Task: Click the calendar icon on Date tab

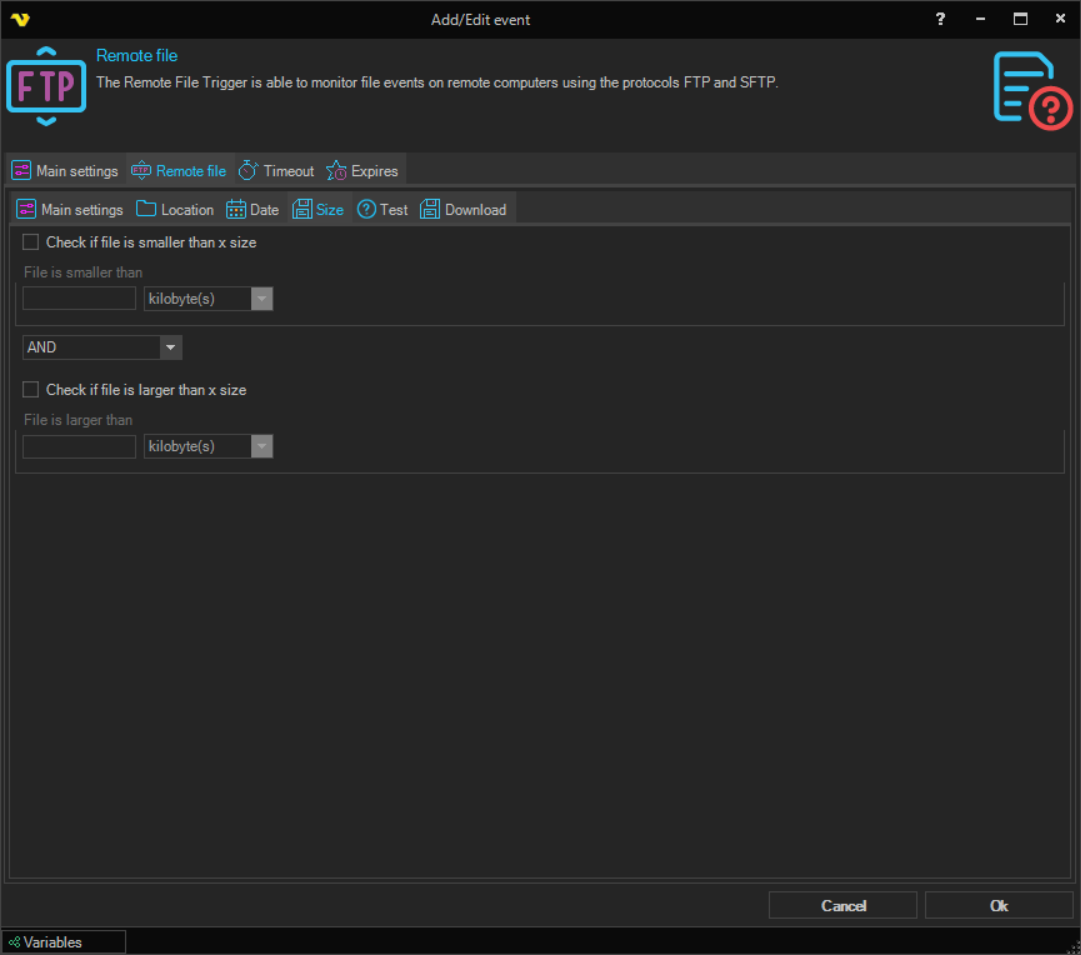Action: (236, 210)
